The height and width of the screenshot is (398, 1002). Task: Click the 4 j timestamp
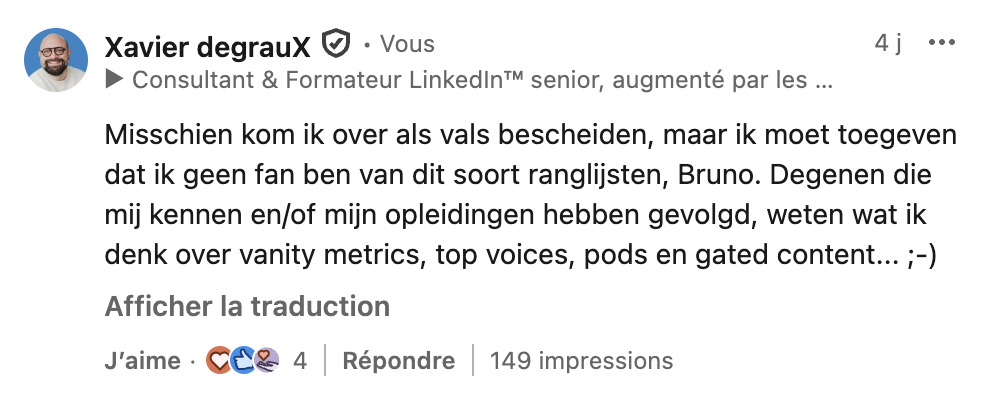[x=888, y=43]
